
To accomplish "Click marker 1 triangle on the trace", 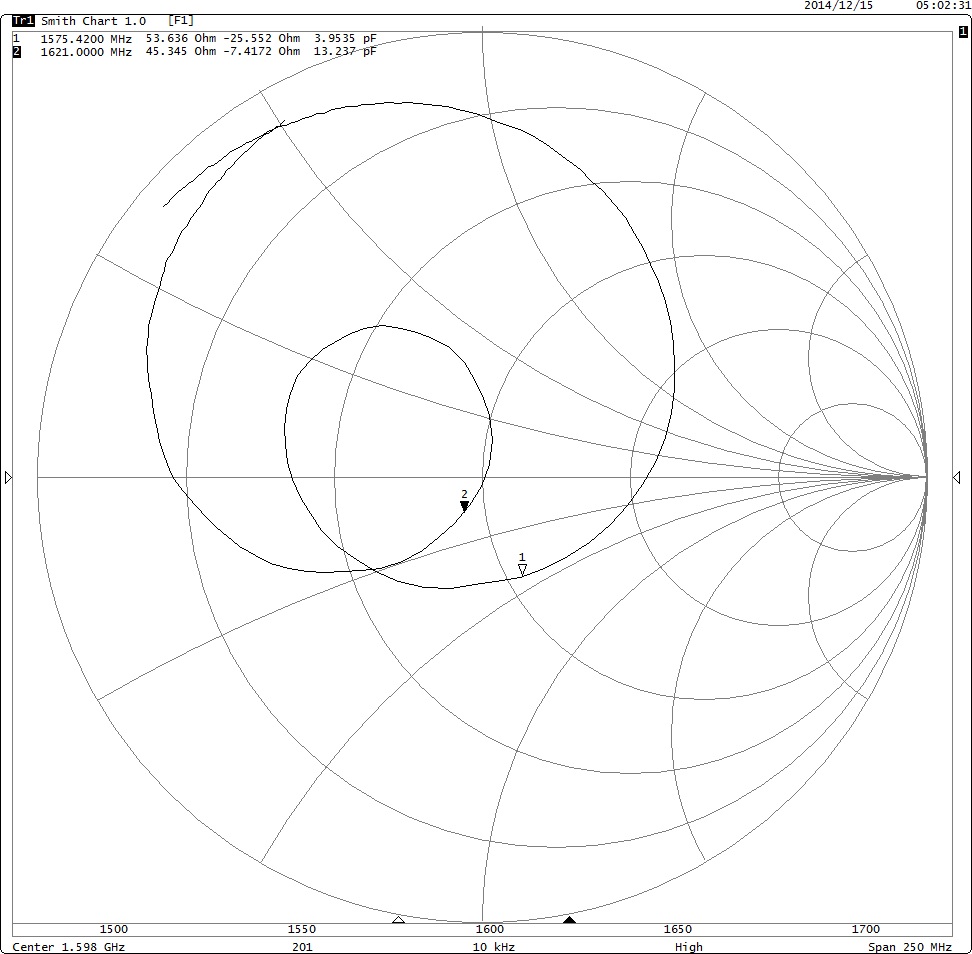I will [x=522, y=569].
